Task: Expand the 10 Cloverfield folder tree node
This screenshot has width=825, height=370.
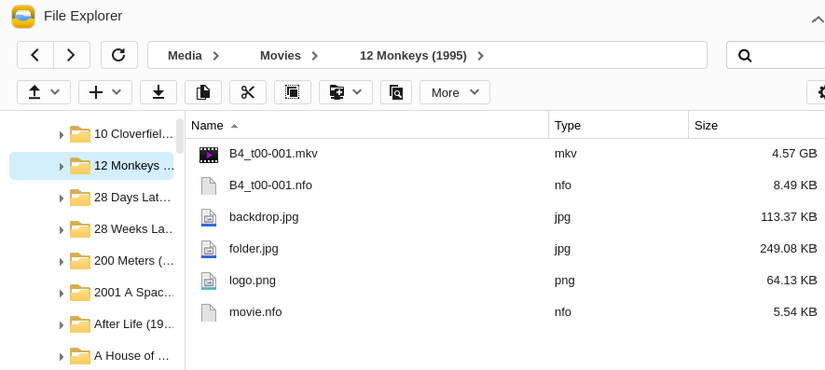Action: coord(61,135)
